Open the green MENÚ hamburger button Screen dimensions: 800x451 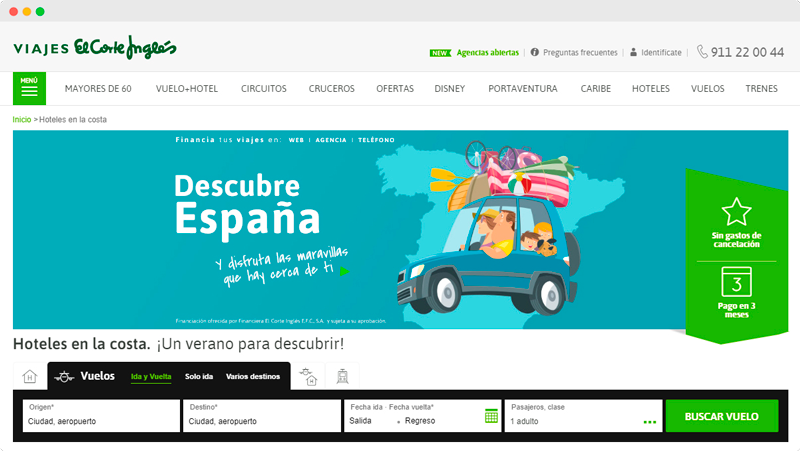click(29, 88)
